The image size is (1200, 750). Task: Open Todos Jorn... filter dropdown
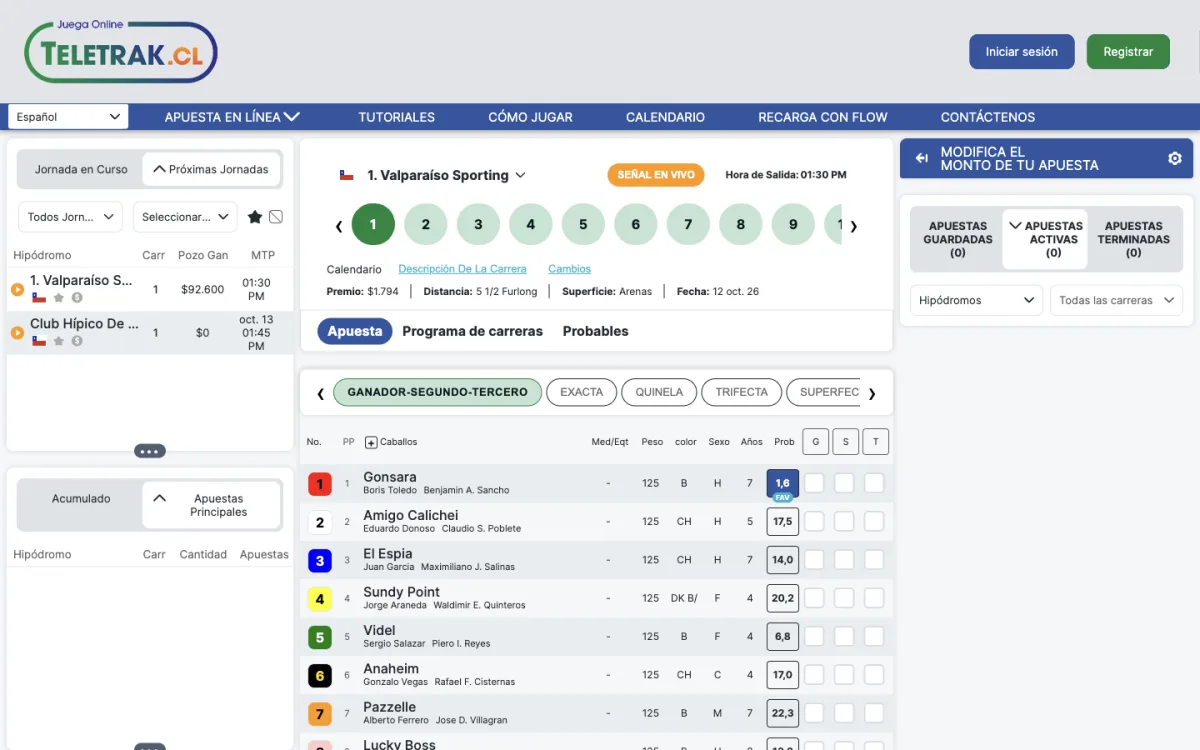tap(70, 217)
